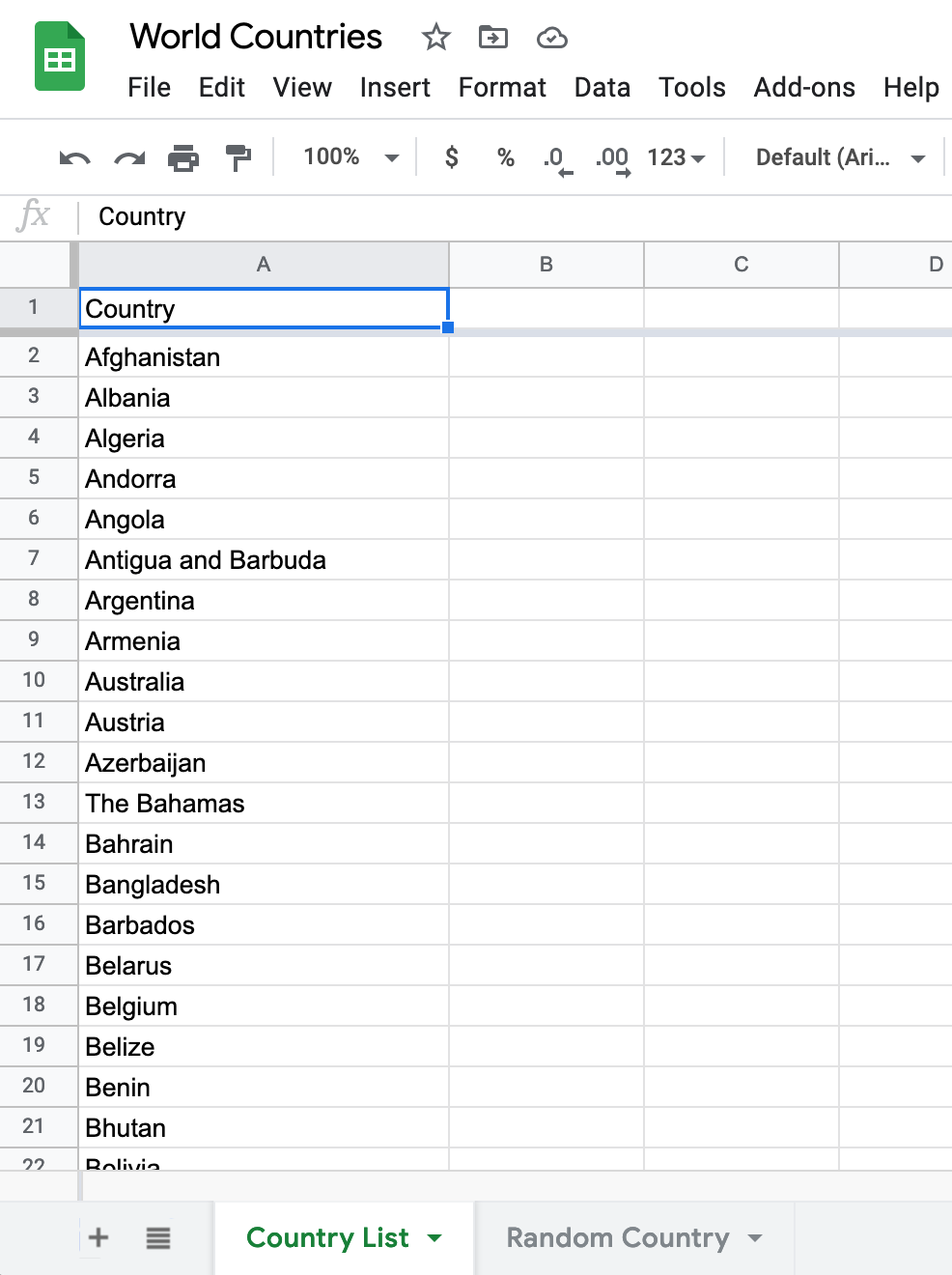952x1275 pixels.
Task: Activate the paint format roller
Action: pyautogui.click(x=238, y=157)
